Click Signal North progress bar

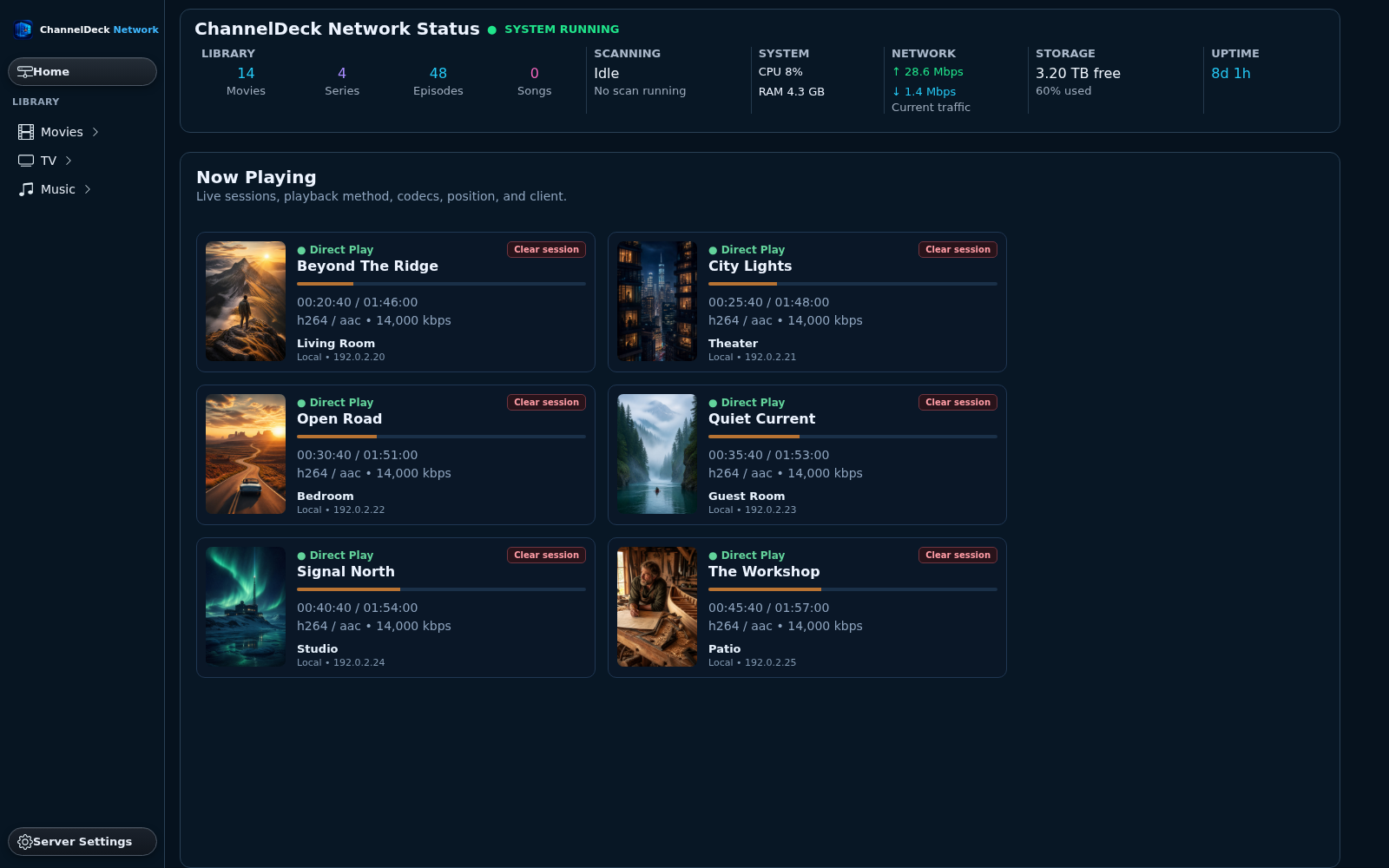(441, 589)
